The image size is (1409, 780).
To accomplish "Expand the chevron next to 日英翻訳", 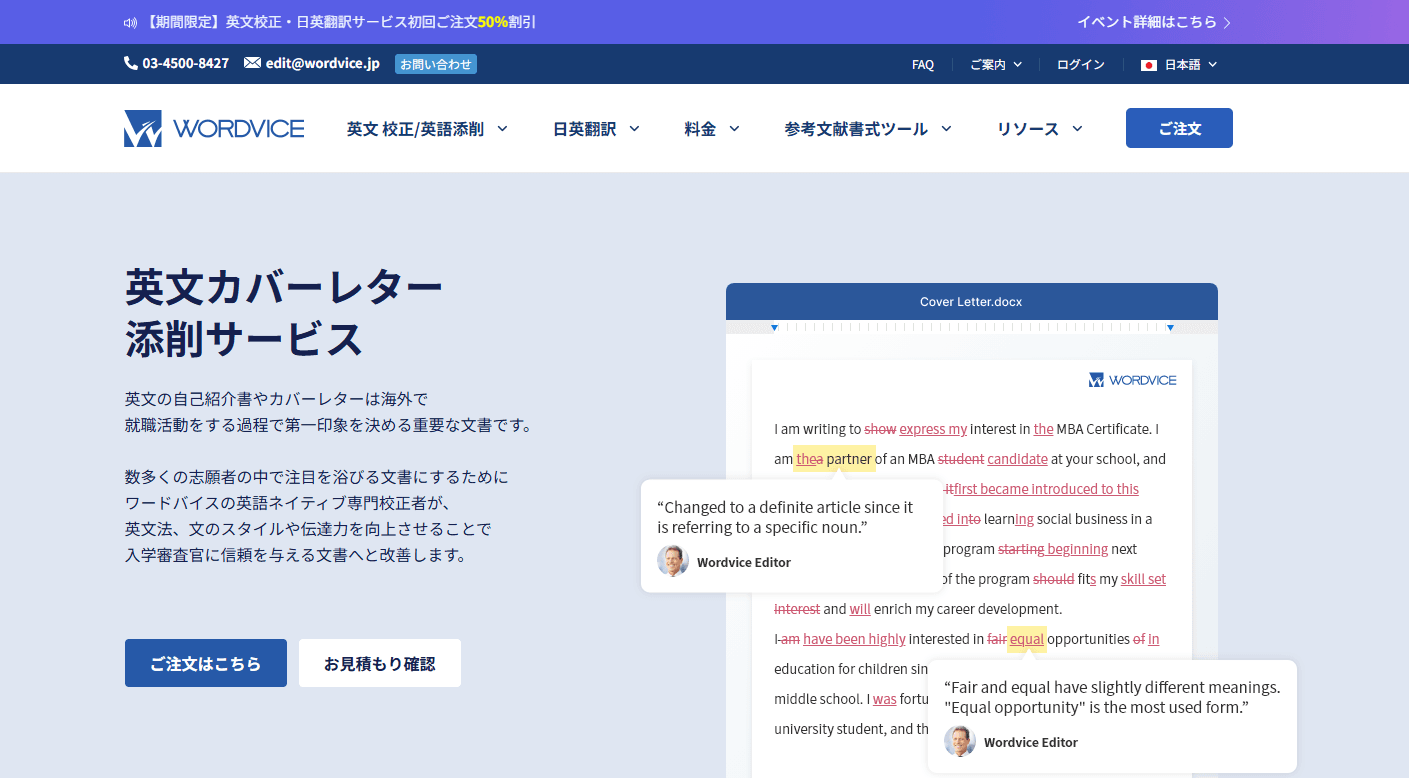I will point(634,128).
